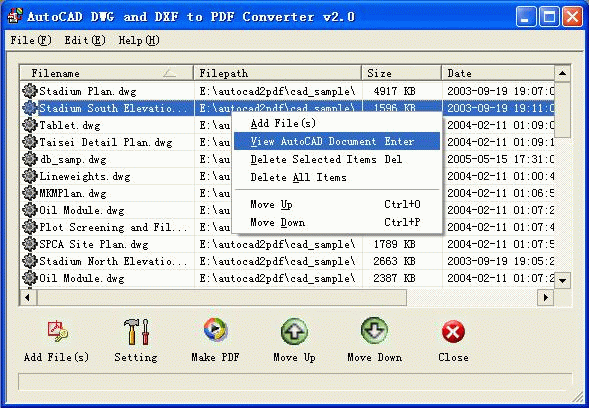Viewport: 589px width, 408px height.
Task: Click the 2663 KB size cell
Action: (394, 261)
